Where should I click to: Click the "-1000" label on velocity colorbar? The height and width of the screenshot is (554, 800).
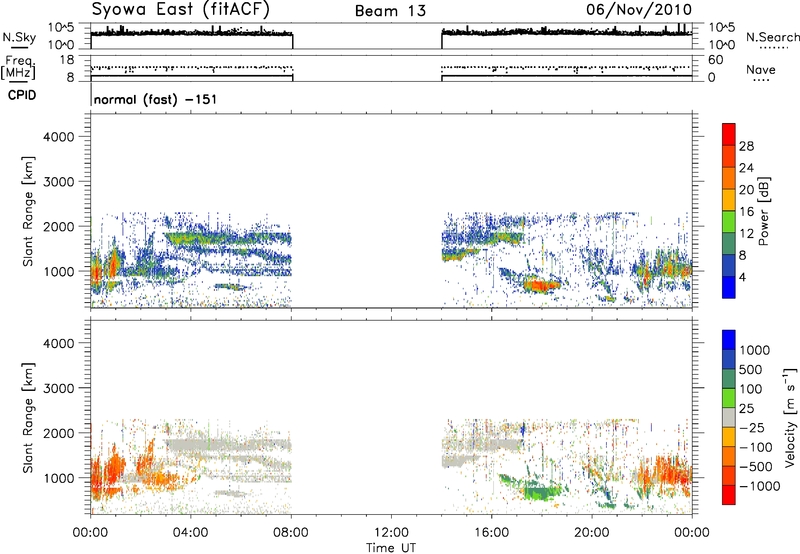tap(760, 486)
